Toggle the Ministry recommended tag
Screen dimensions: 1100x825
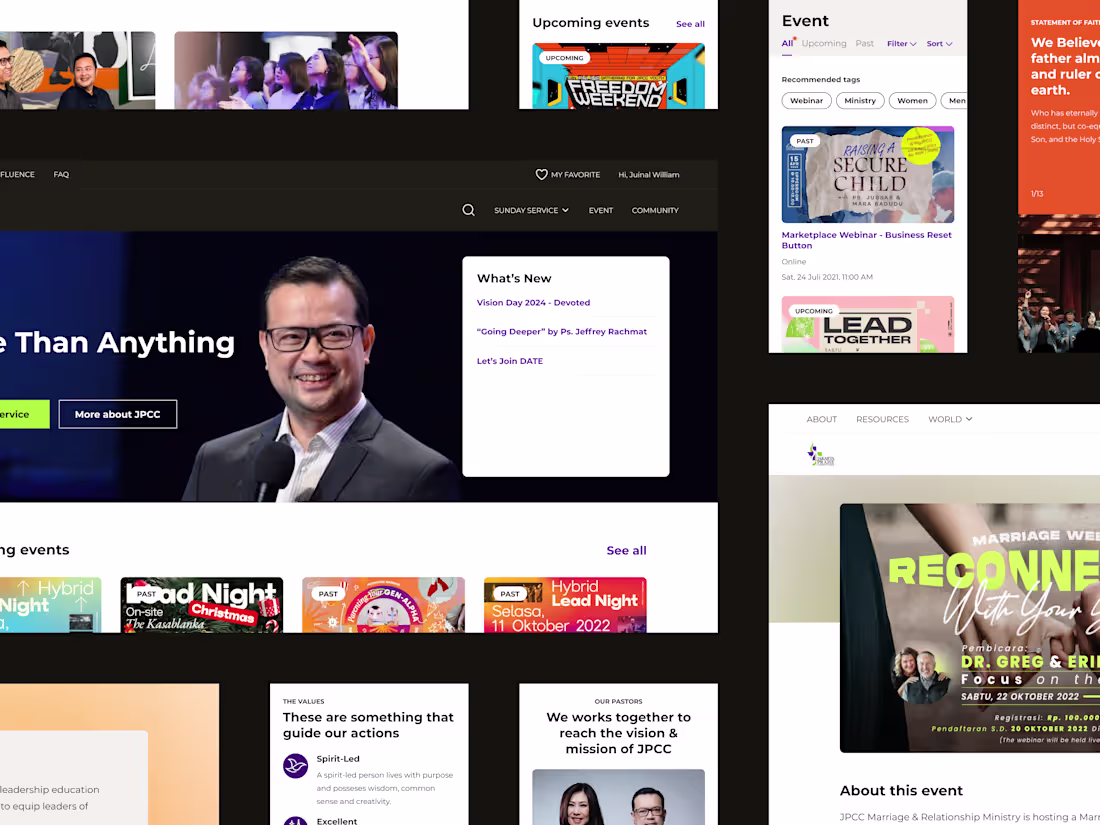click(x=860, y=100)
